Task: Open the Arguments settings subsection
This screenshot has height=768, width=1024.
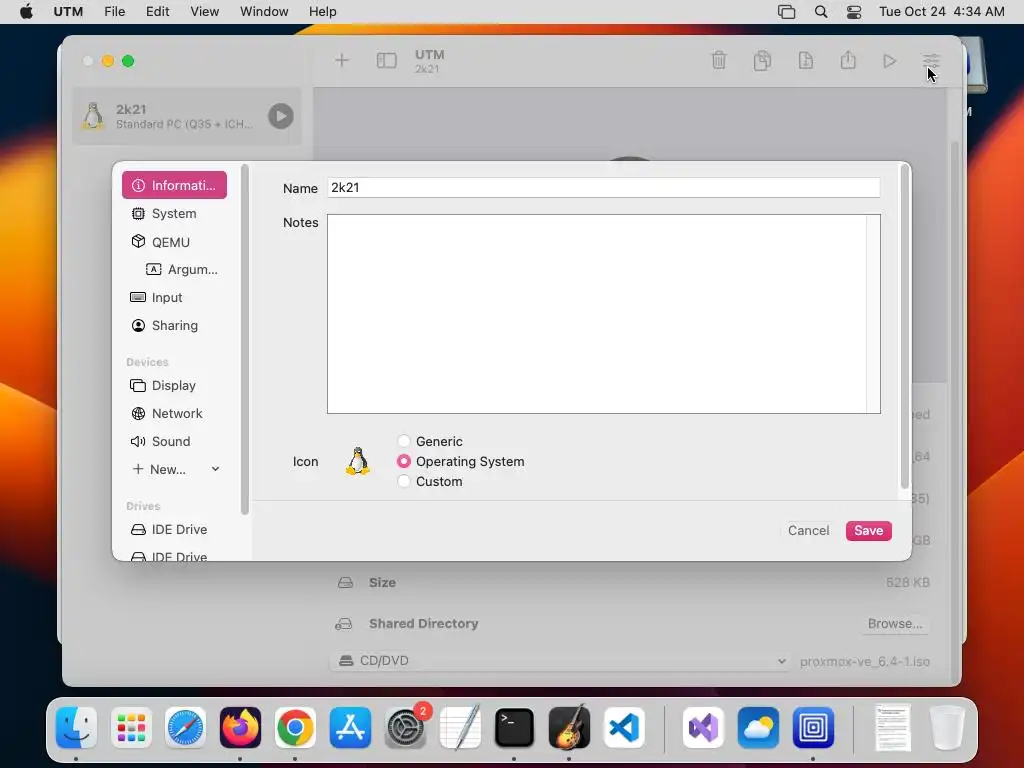Action: 181,269
